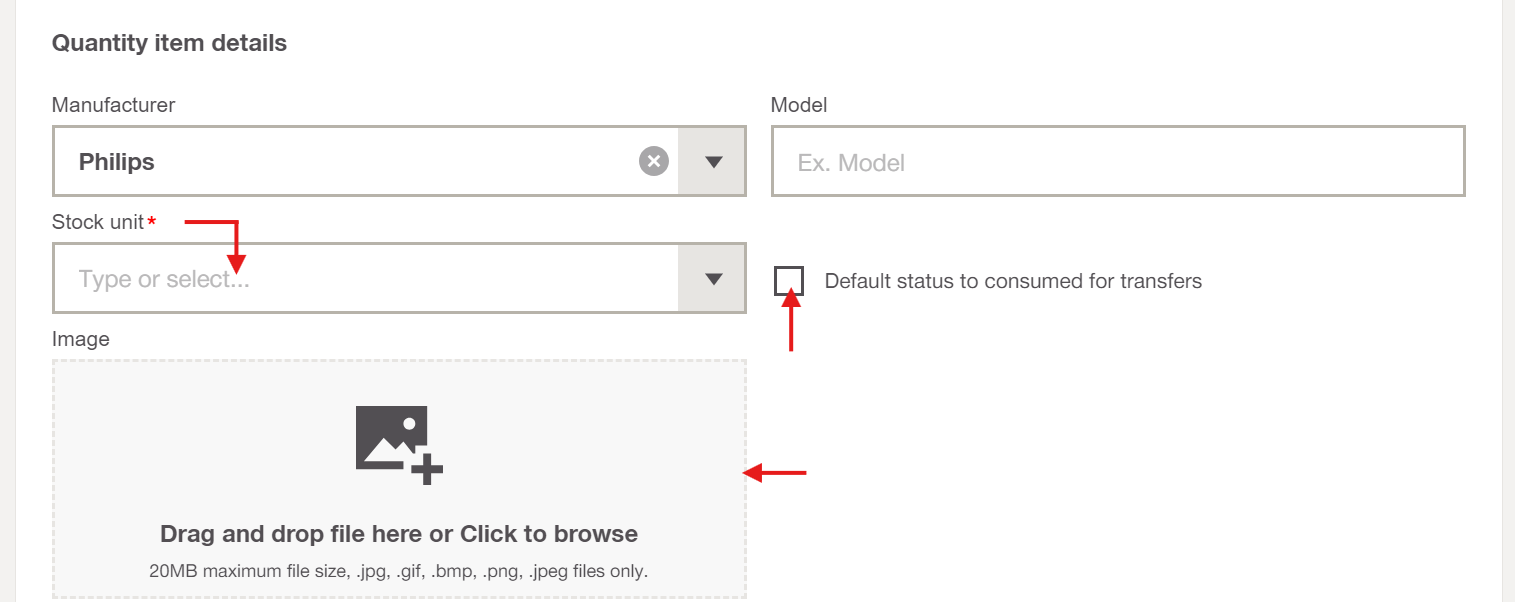Focus the Stock unit 'Type or select' field
The width and height of the screenshot is (1515, 602).
click(366, 279)
